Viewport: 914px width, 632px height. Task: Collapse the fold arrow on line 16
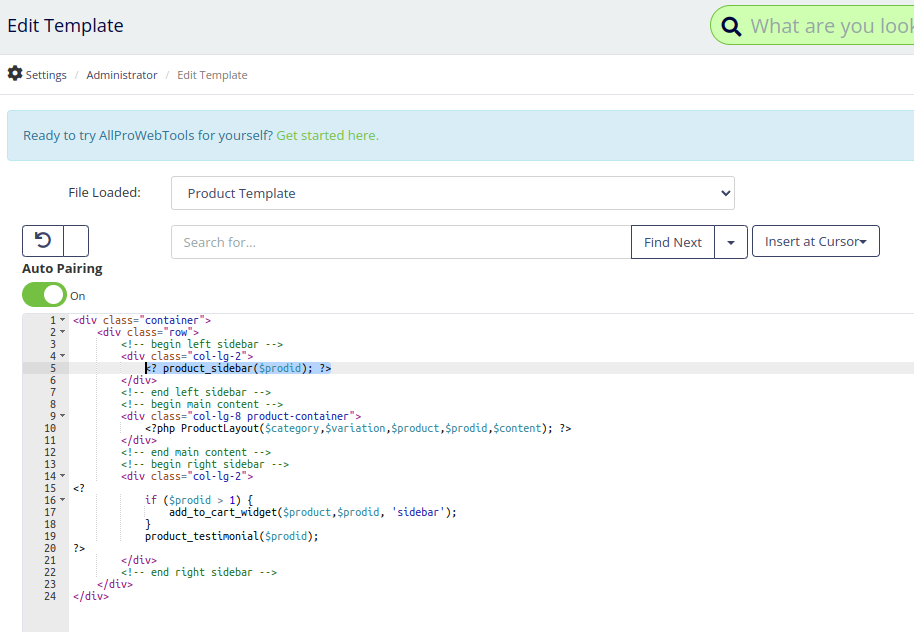[x=62, y=500]
